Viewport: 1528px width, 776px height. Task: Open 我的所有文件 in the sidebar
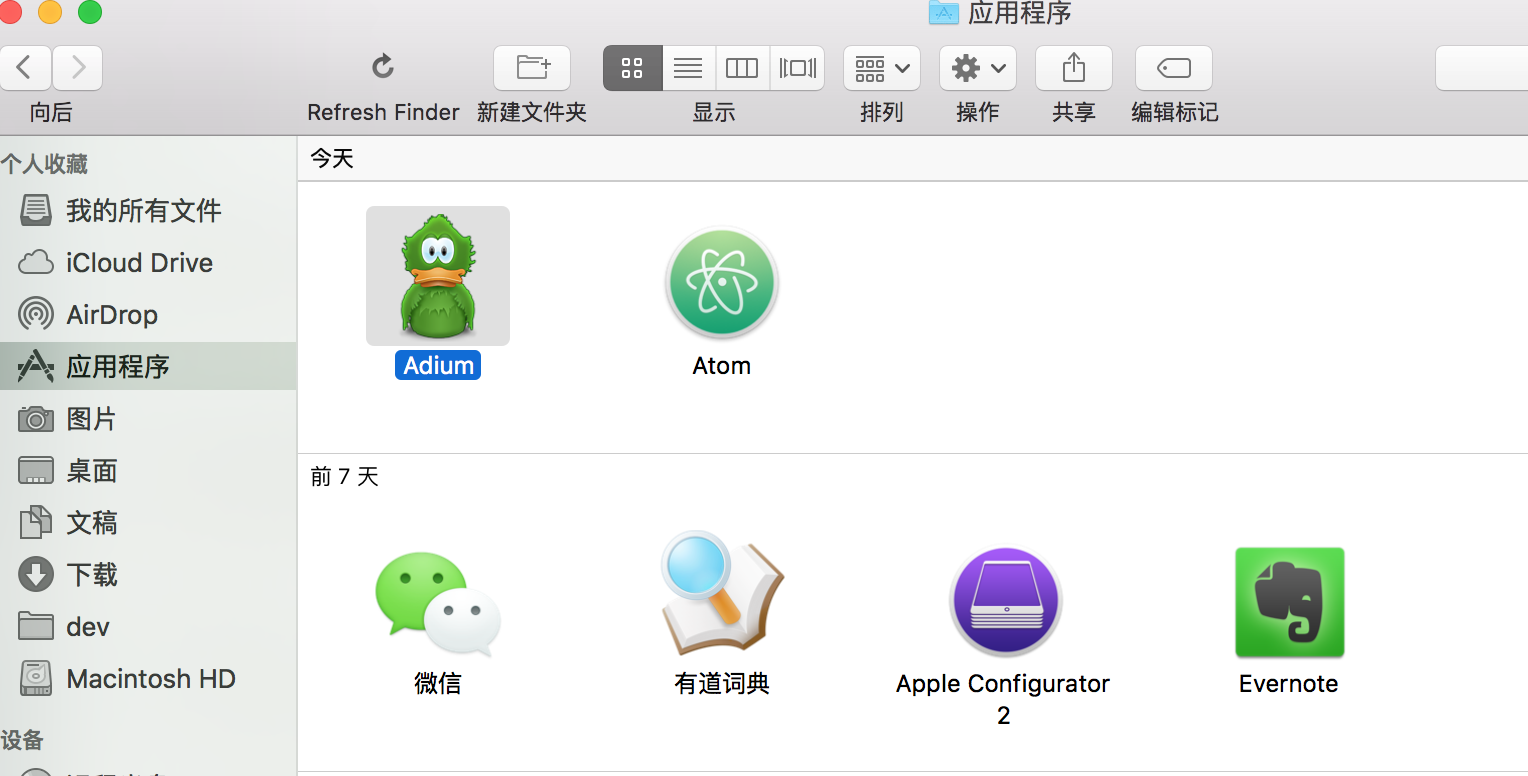click(x=148, y=211)
